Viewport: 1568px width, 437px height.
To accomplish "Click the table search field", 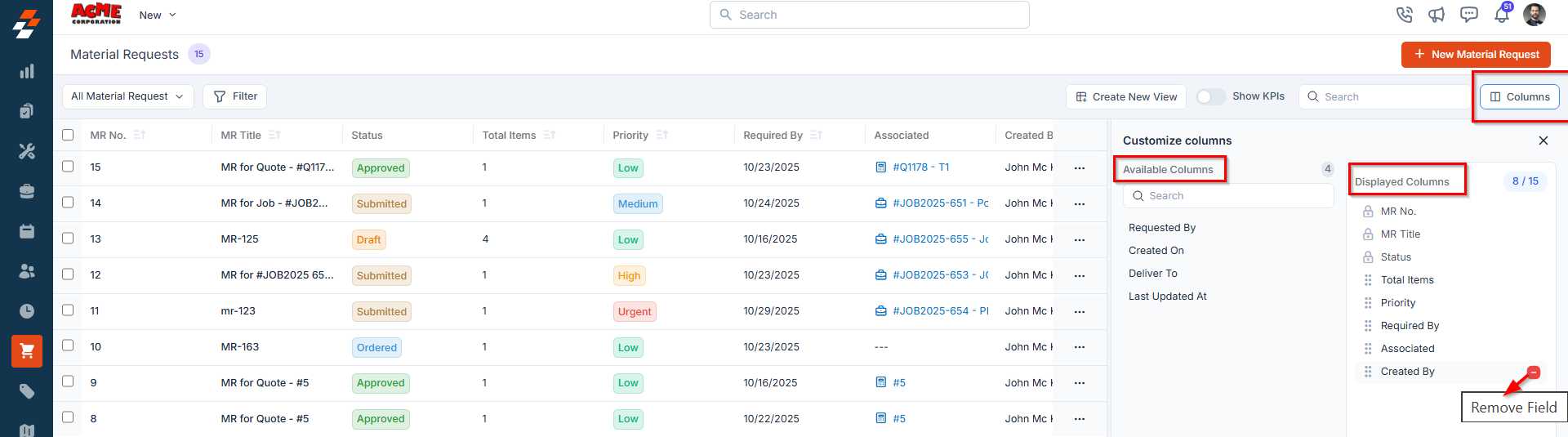I will pos(1384,96).
